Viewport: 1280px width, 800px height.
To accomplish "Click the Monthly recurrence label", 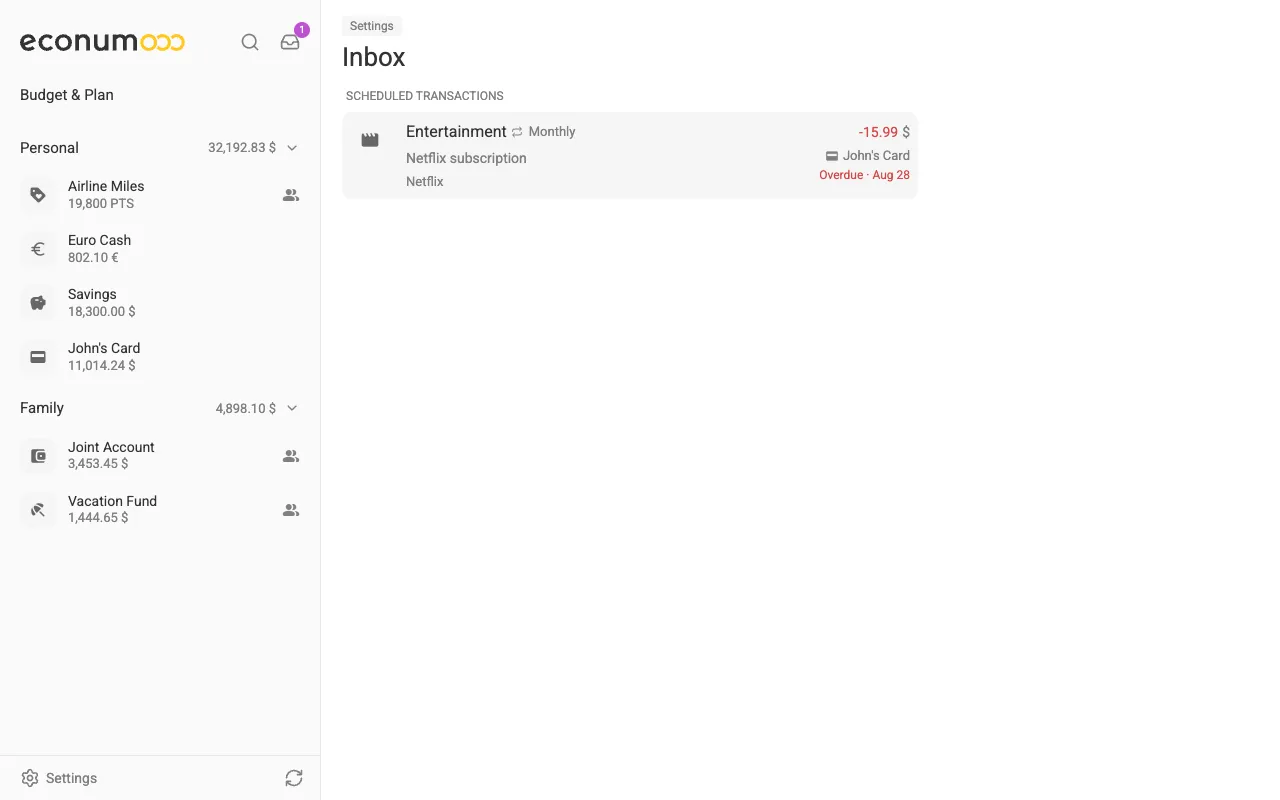I will 552,132.
